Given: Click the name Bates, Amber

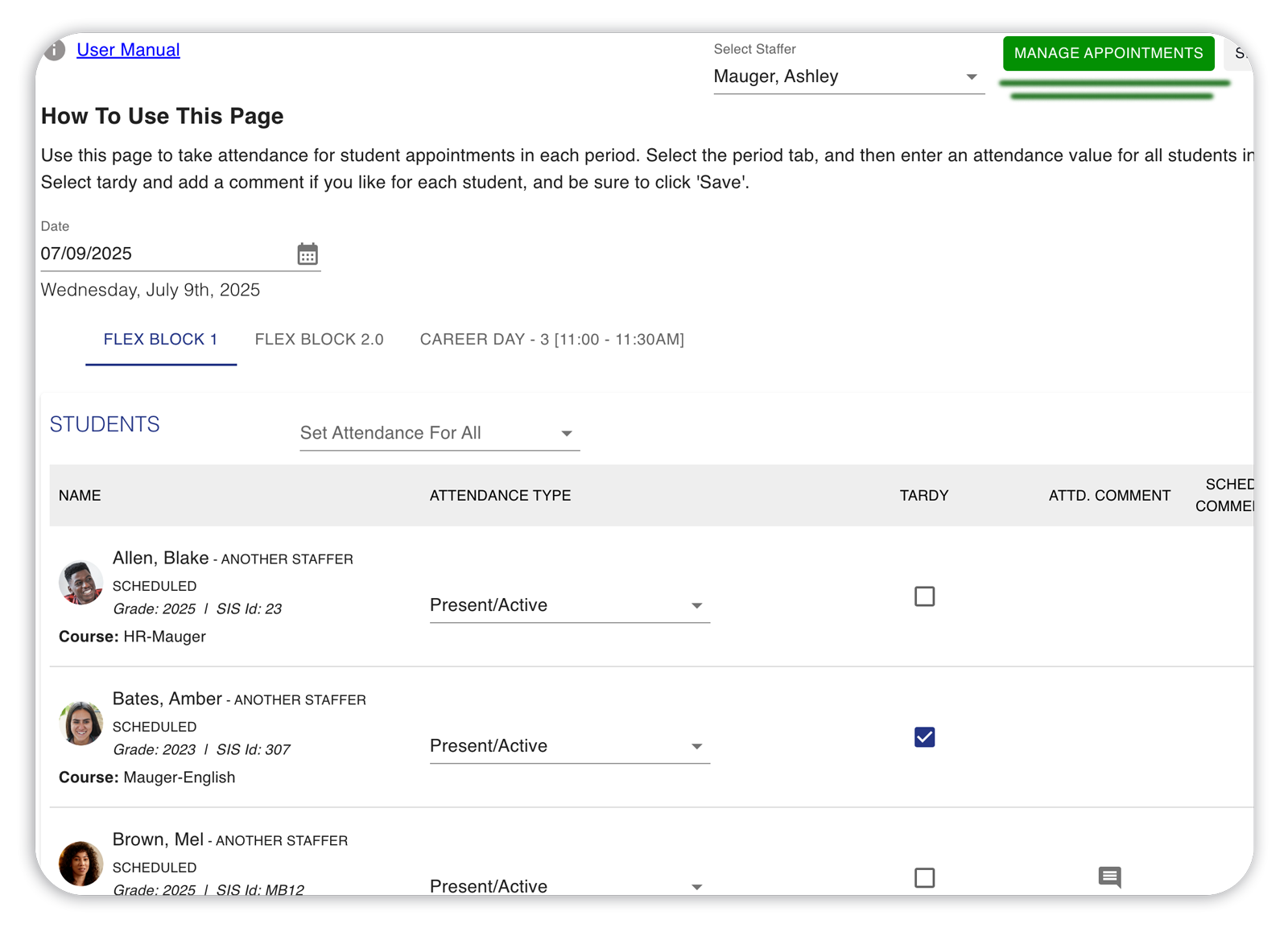Looking at the screenshot, I should click(167, 699).
